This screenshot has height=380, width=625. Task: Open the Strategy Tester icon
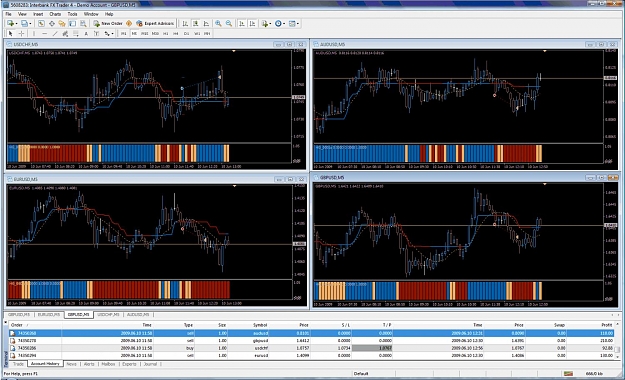coord(83,24)
